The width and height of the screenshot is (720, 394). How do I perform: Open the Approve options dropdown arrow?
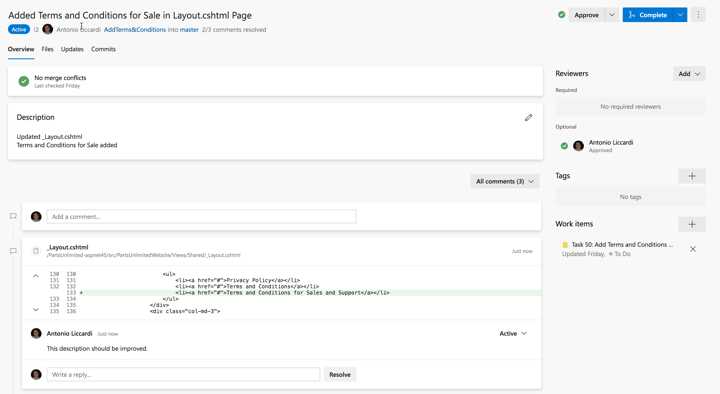(612, 15)
